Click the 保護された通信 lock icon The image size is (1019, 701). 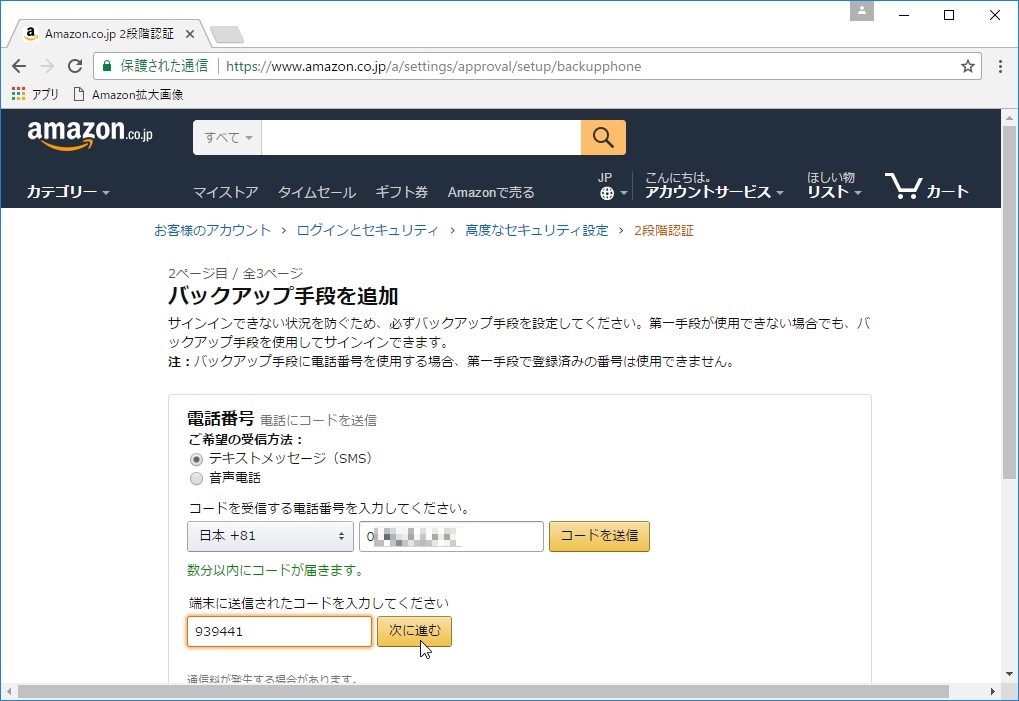(x=105, y=66)
